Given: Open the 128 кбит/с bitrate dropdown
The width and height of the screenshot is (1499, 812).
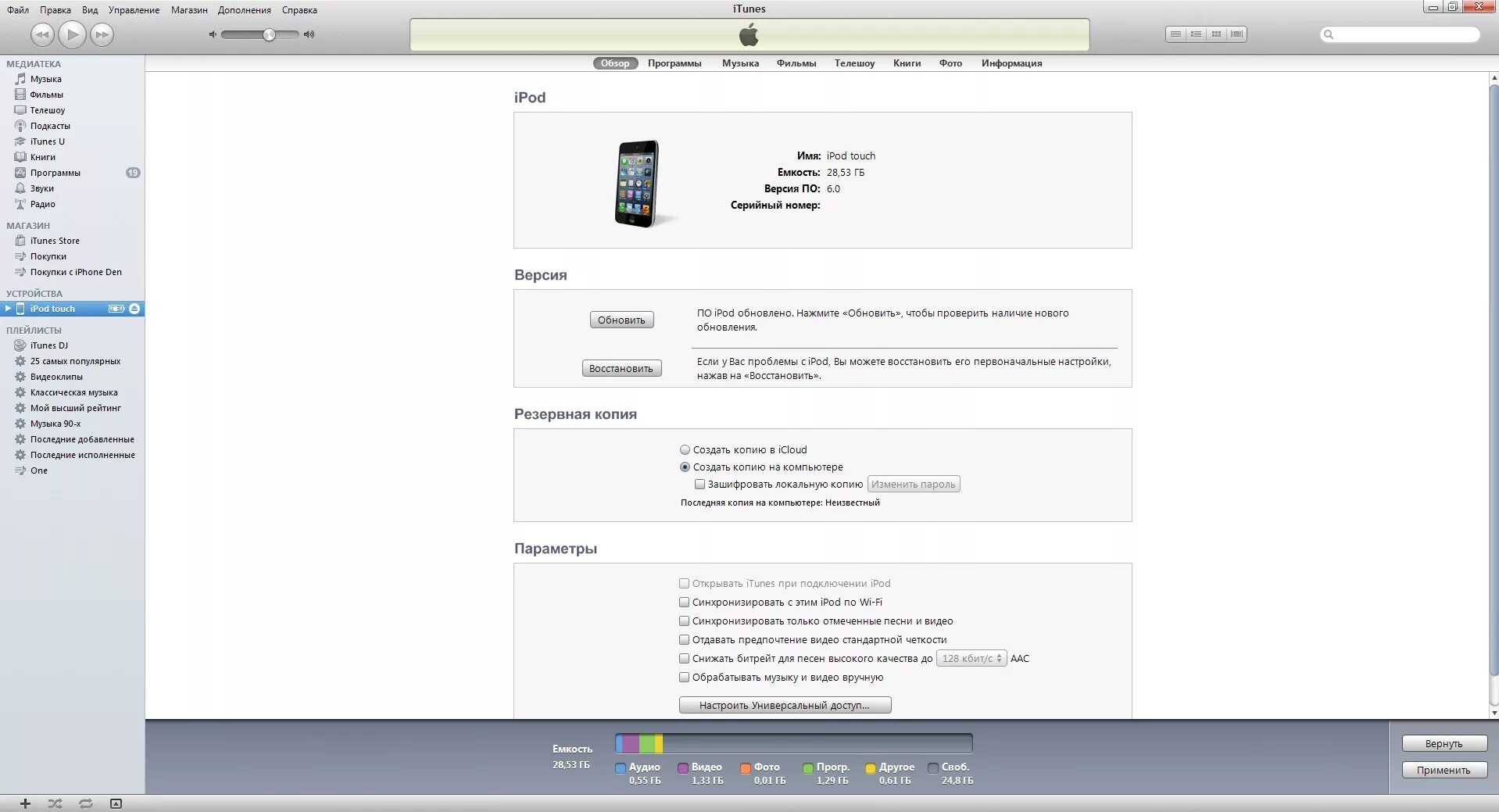Looking at the screenshot, I should point(971,658).
